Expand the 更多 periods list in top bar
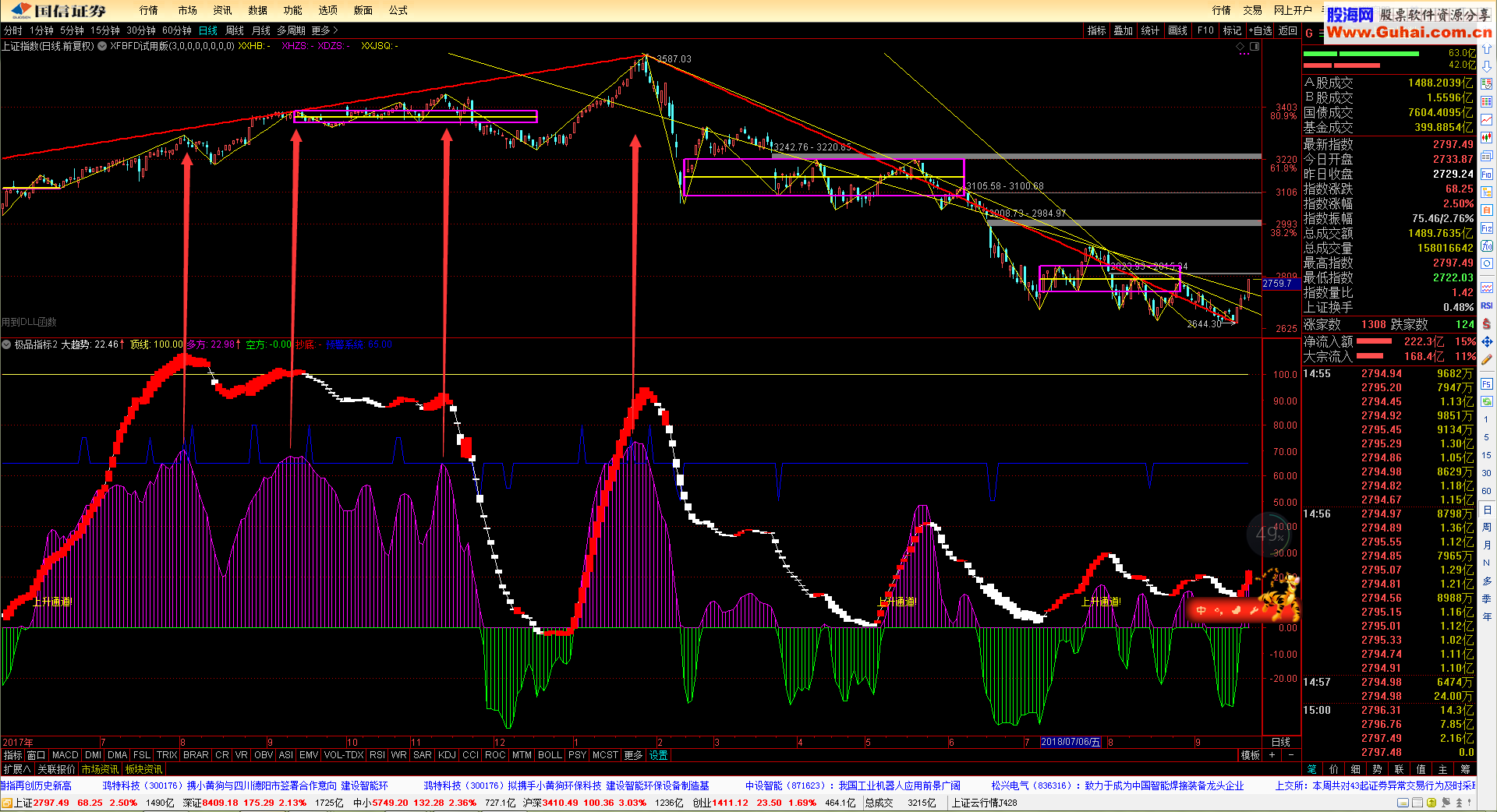The width and height of the screenshot is (1497, 812). click(324, 30)
